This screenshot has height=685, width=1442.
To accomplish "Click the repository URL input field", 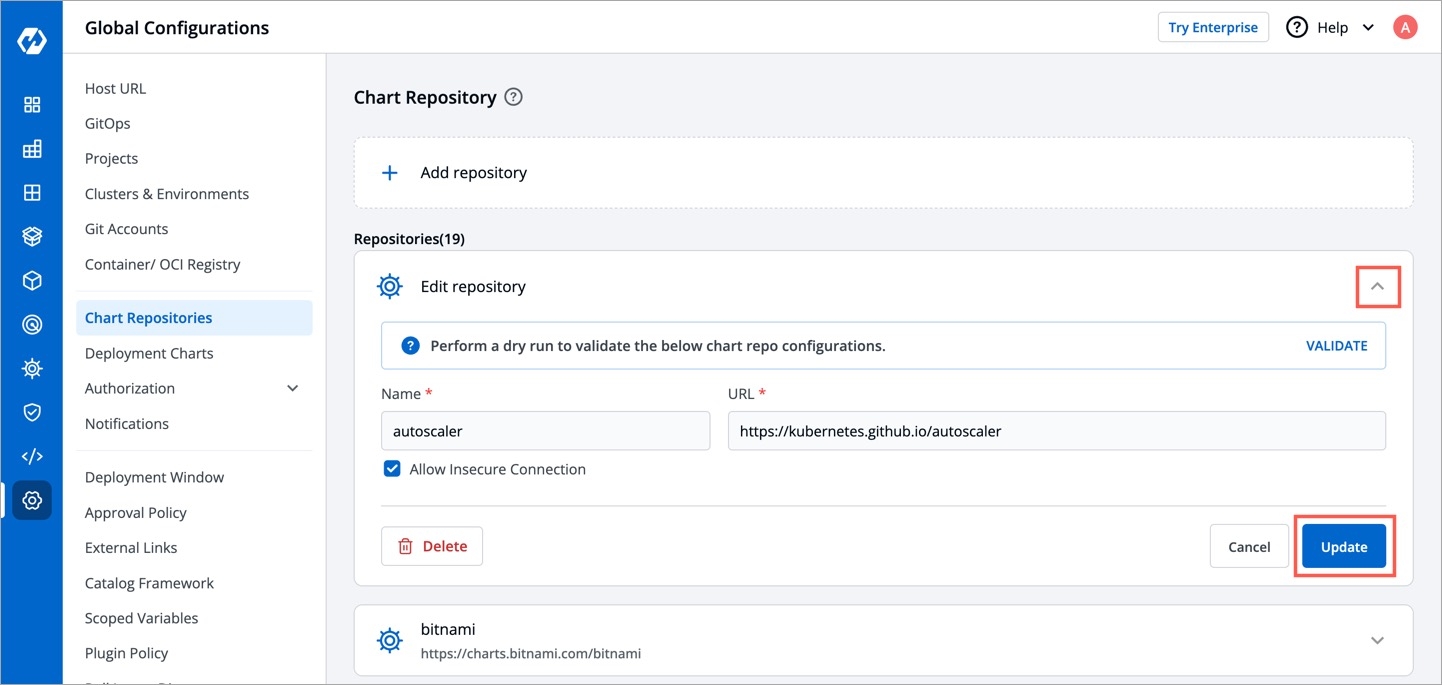I will pos(1056,431).
